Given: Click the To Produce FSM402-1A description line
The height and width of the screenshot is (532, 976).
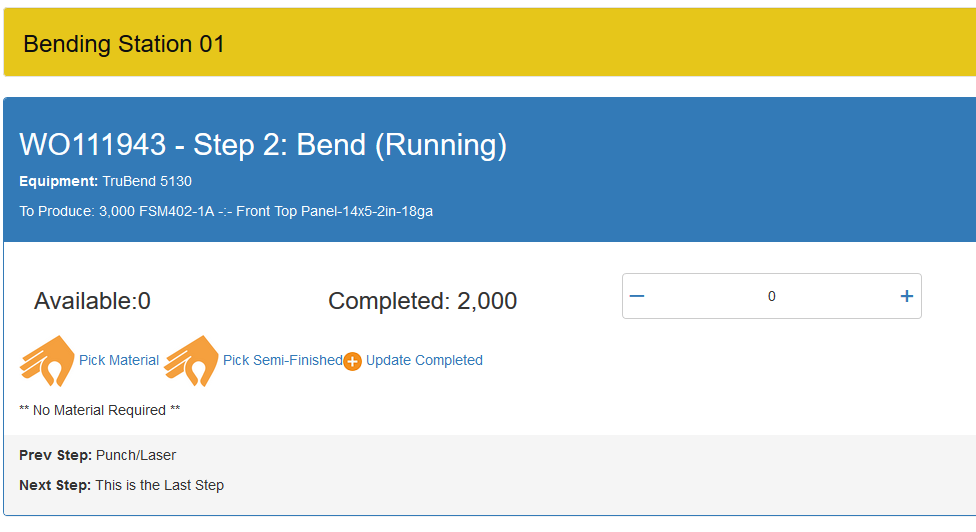Looking at the screenshot, I should click(226, 211).
